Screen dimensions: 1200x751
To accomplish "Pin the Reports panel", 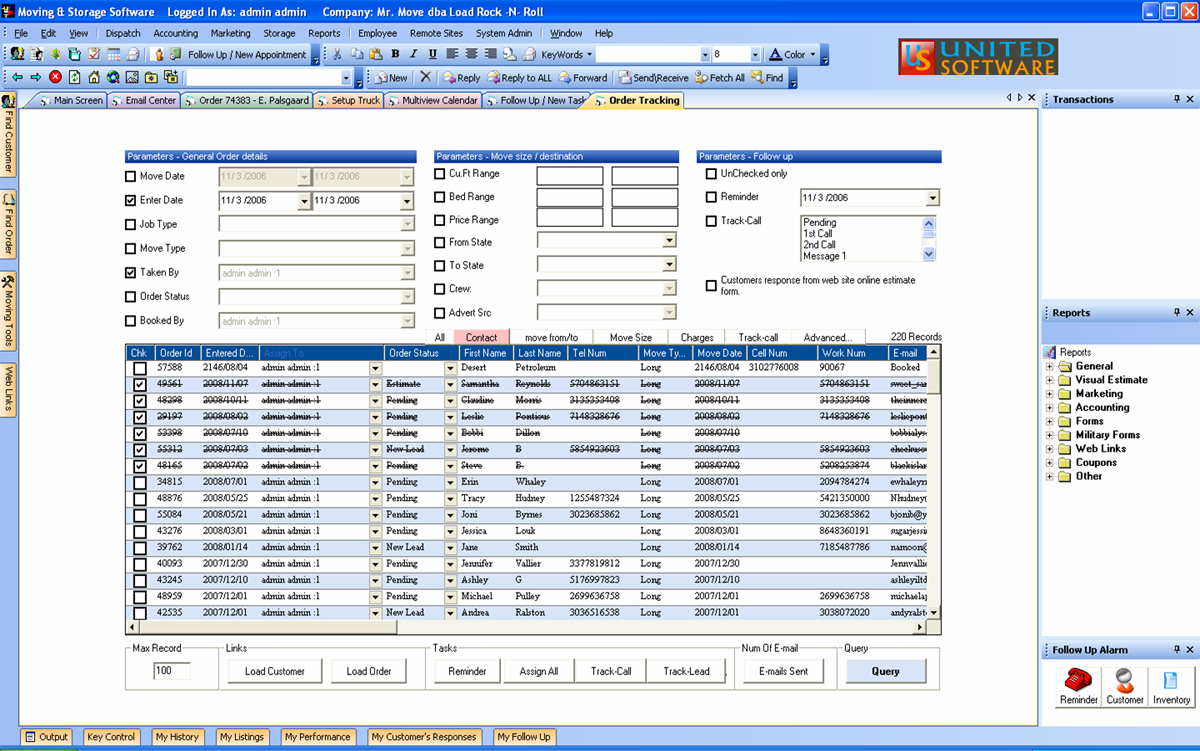I will pos(1176,313).
